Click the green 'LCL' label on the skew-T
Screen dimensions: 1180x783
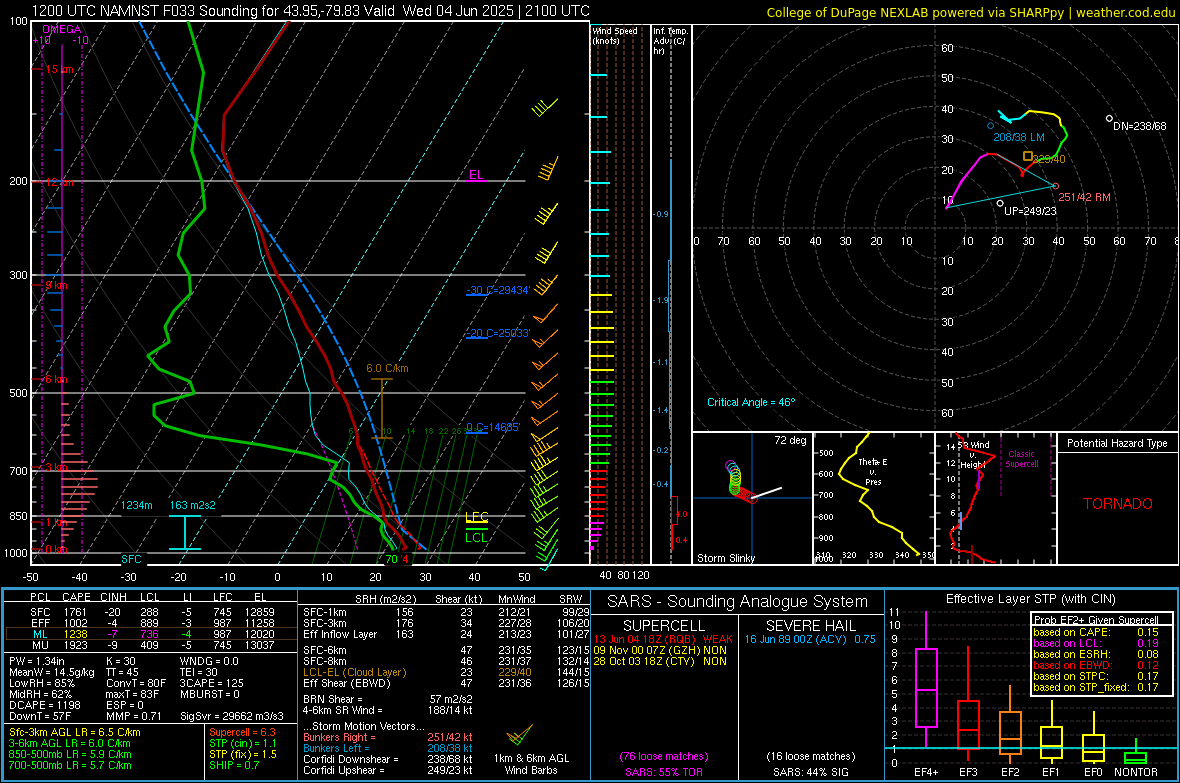[476, 537]
